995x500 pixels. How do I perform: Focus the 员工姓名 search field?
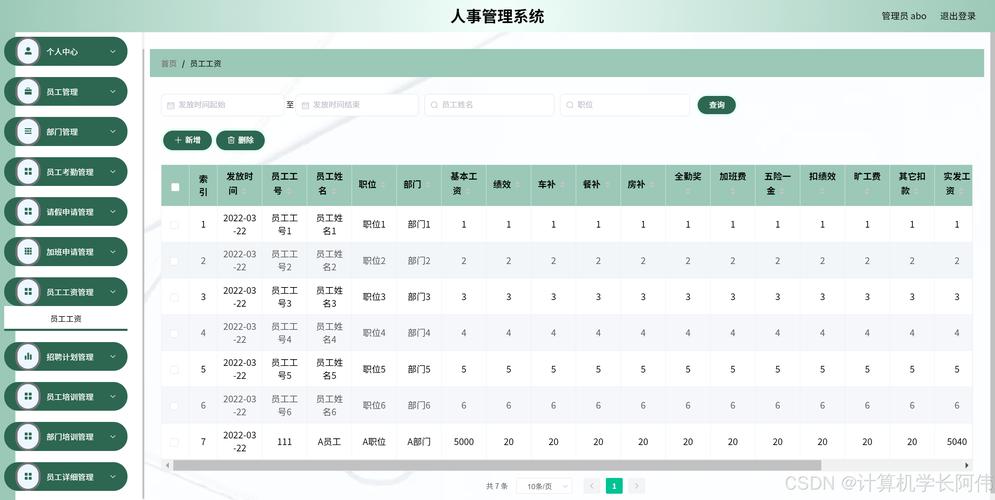pos(489,105)
